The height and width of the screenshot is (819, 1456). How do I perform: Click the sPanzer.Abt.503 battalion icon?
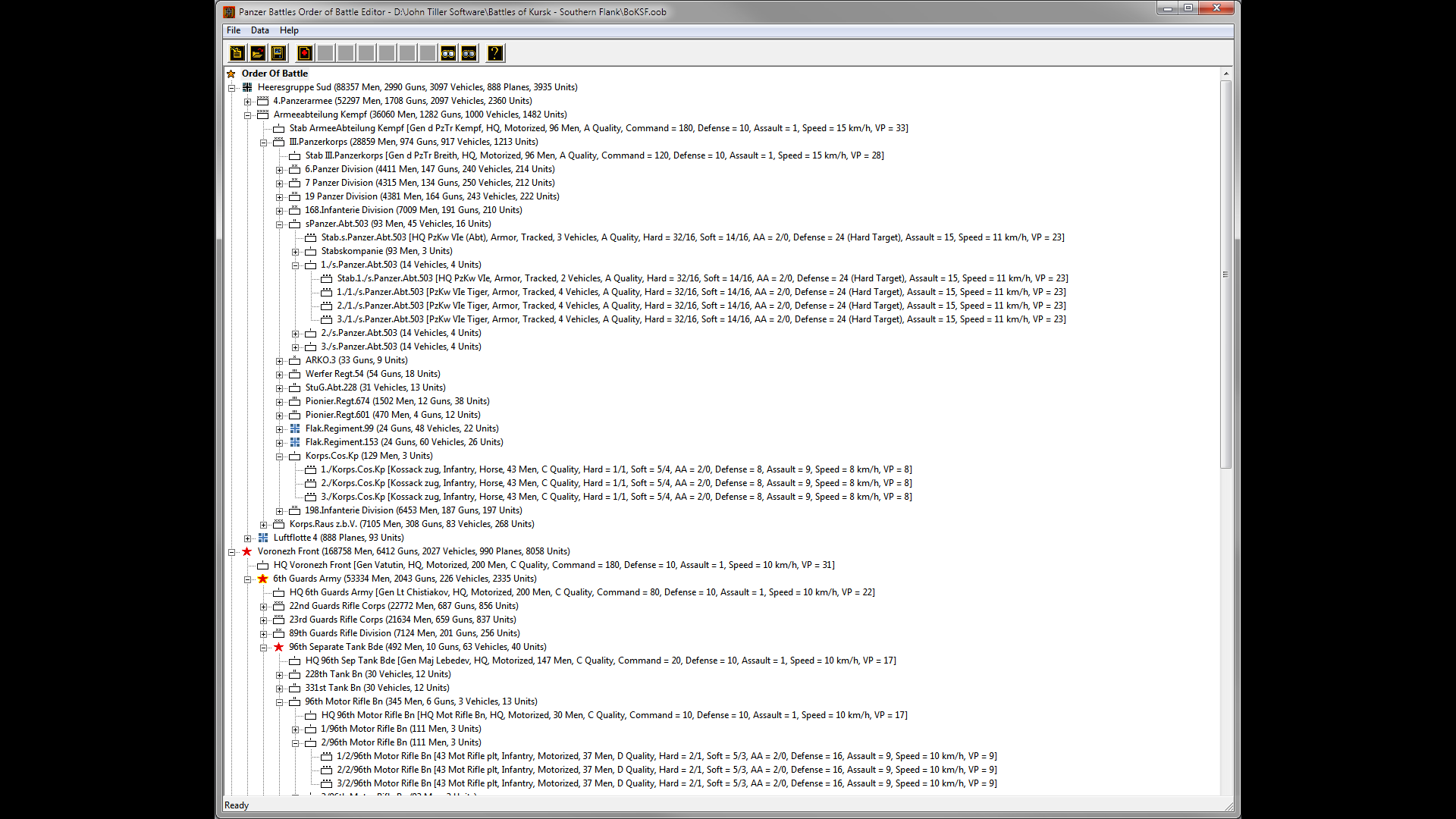(295, 224)
